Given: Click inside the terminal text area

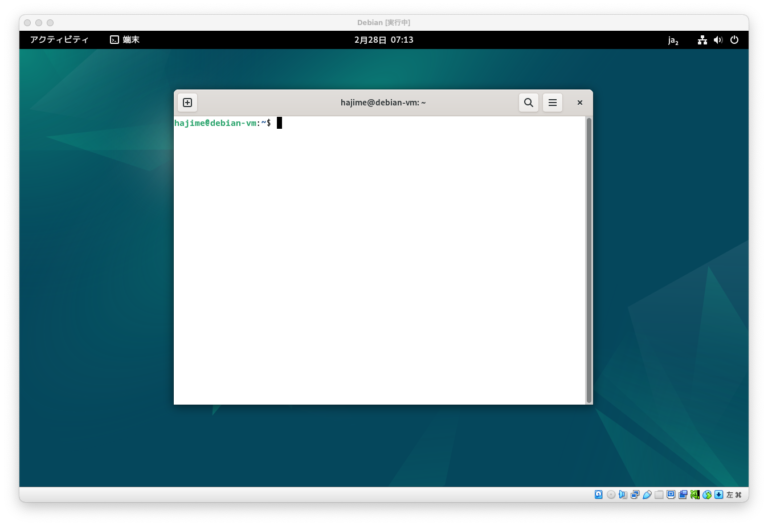Looking at the screenshot, I should (x=380, y=260).
